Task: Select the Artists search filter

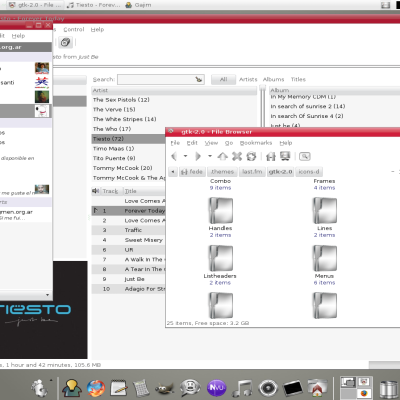Action: [248, 79]
